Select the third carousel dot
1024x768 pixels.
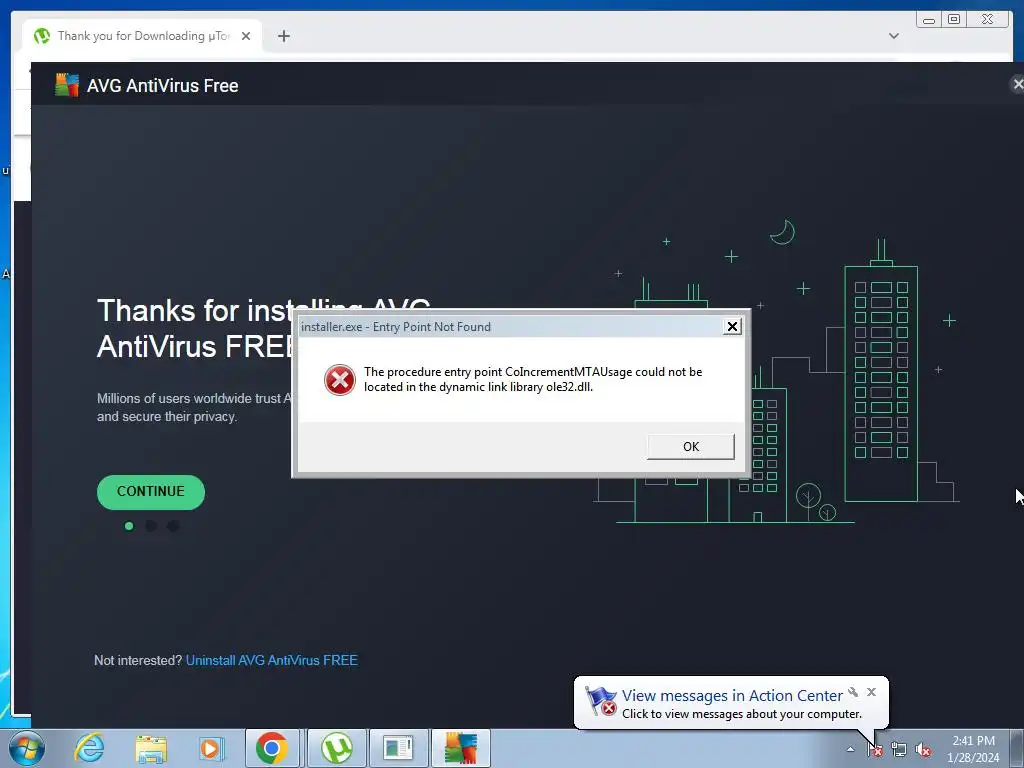173,526
